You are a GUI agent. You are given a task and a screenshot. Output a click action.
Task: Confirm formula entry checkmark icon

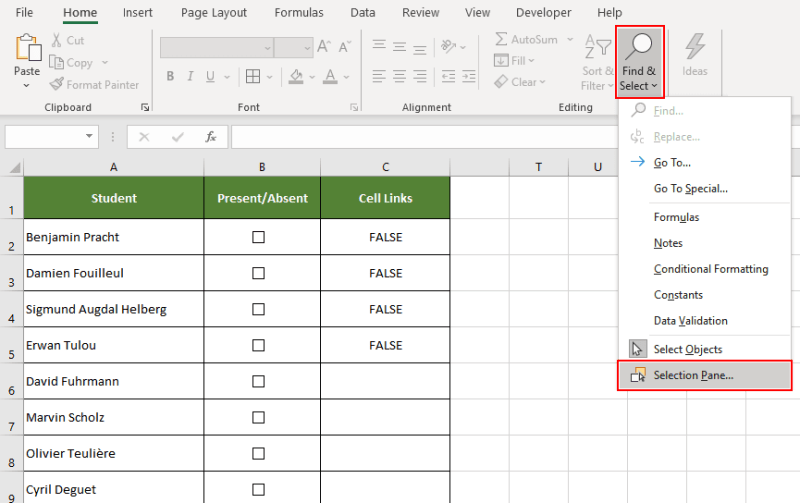178,137
